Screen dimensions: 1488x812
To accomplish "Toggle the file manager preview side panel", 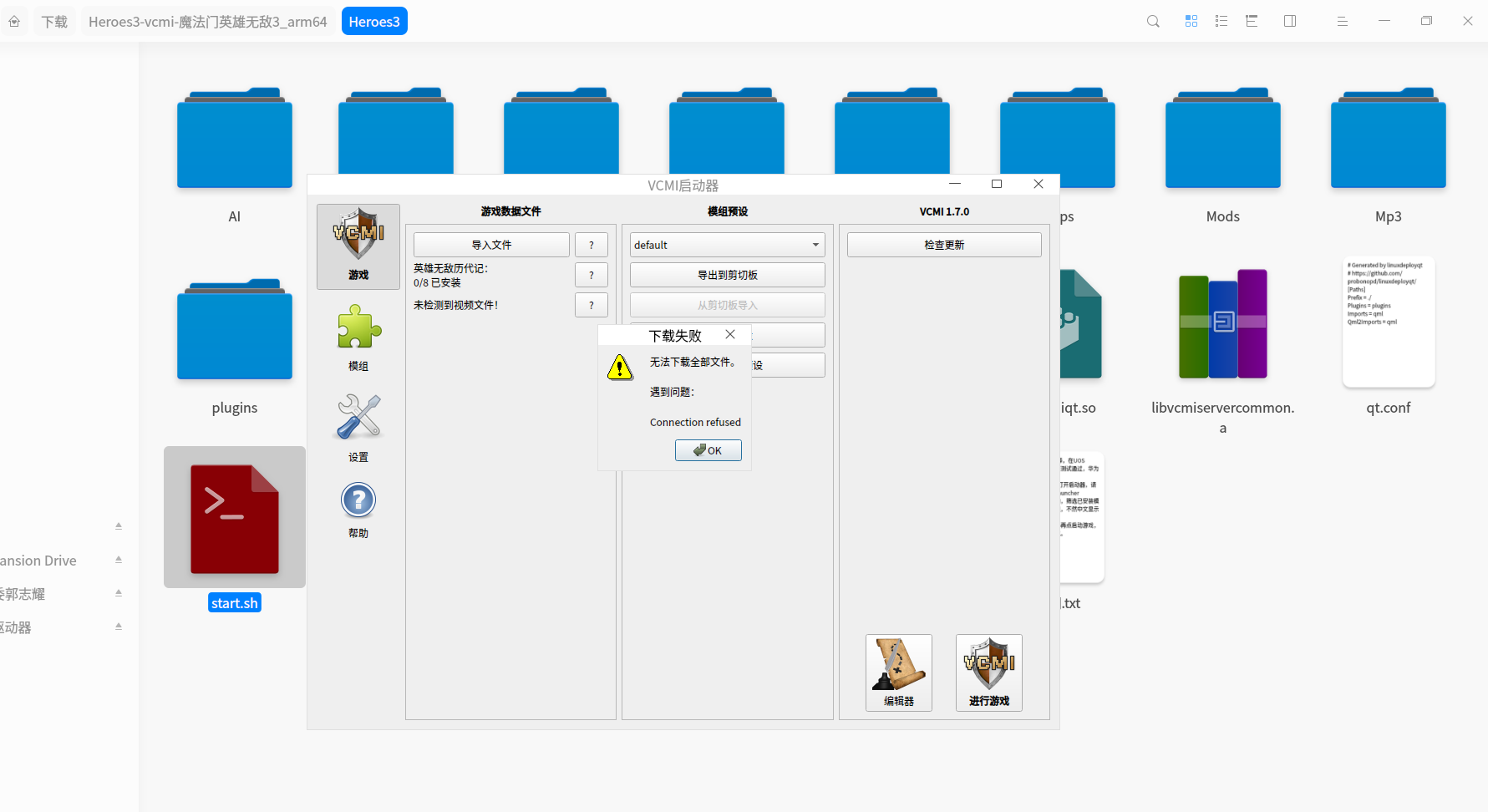I will point(1290,21).
